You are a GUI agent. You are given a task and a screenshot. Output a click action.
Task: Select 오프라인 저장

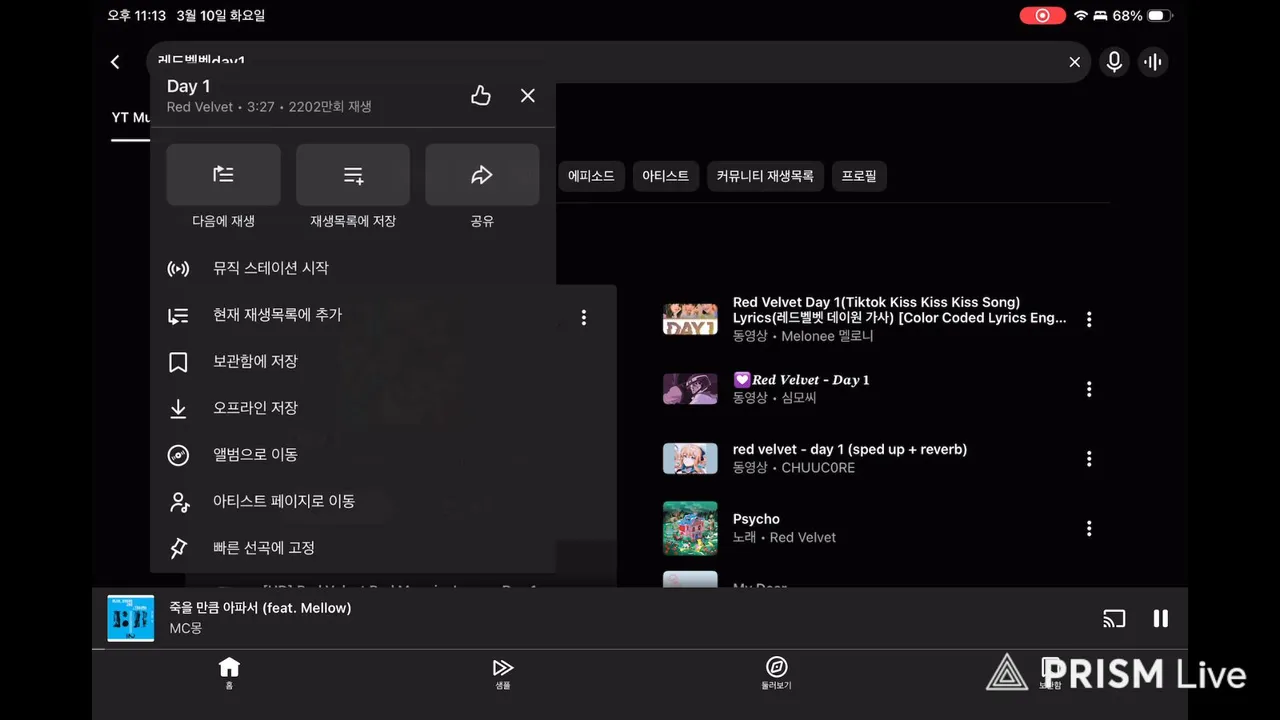tap(353, 408)
